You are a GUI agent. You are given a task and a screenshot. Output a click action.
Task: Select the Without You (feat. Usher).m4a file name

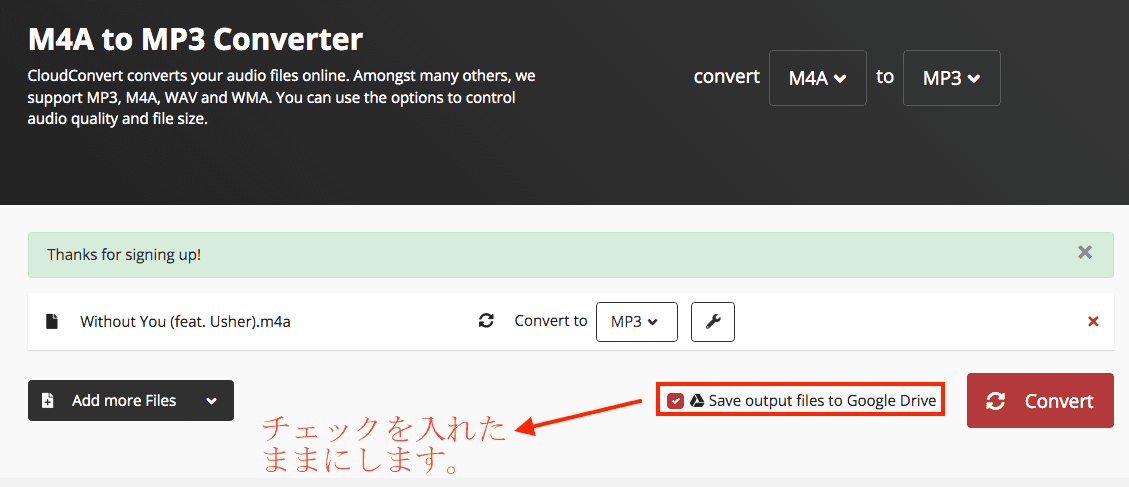185,322
